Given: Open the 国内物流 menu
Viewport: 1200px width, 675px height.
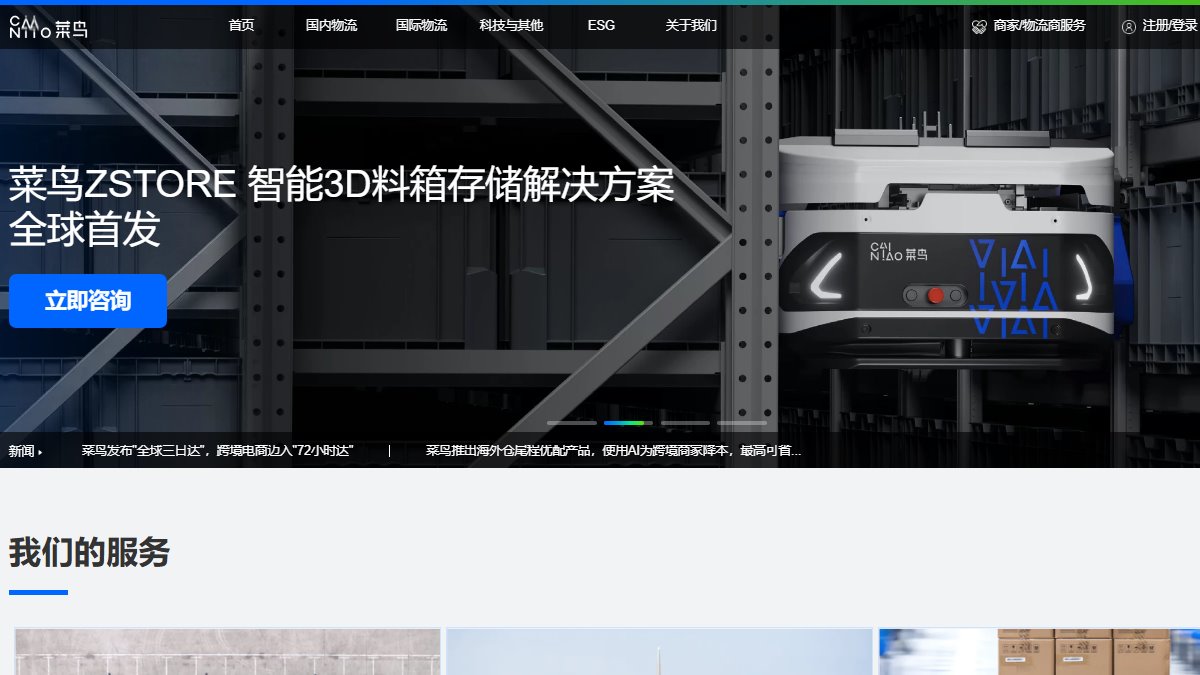Looking at the screenshot, I should pos(331,26).
